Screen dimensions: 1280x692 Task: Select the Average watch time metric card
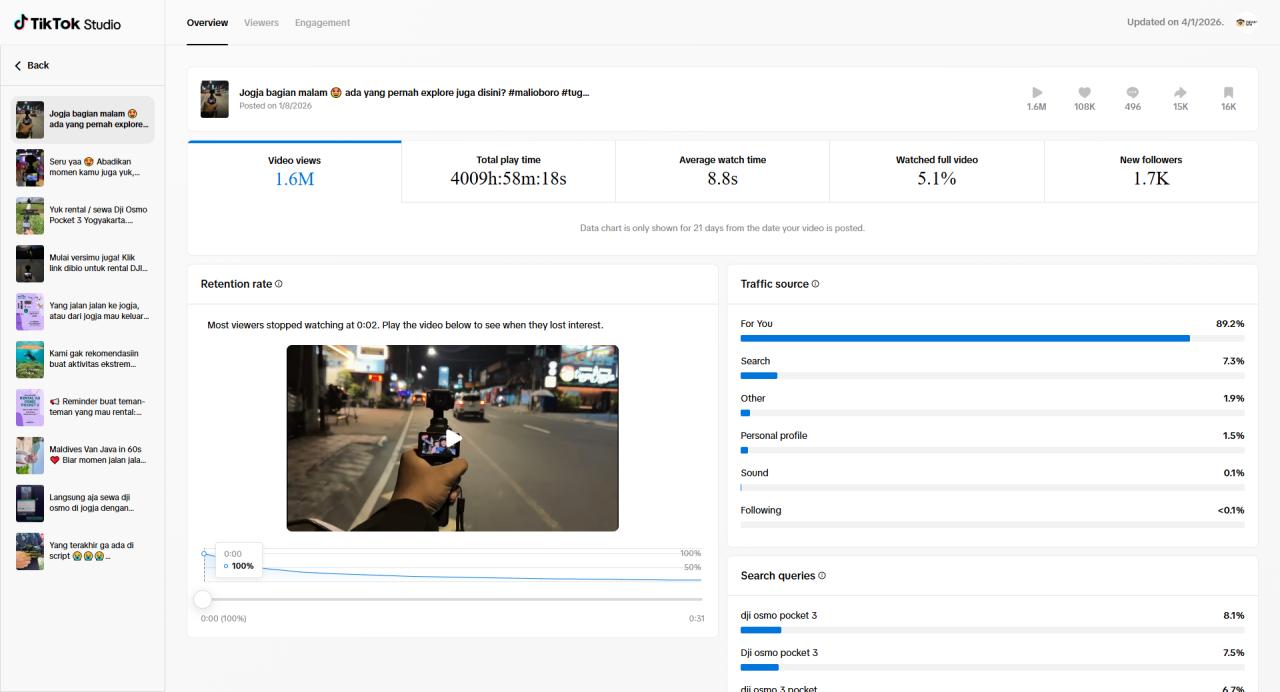tap(722, 171)
